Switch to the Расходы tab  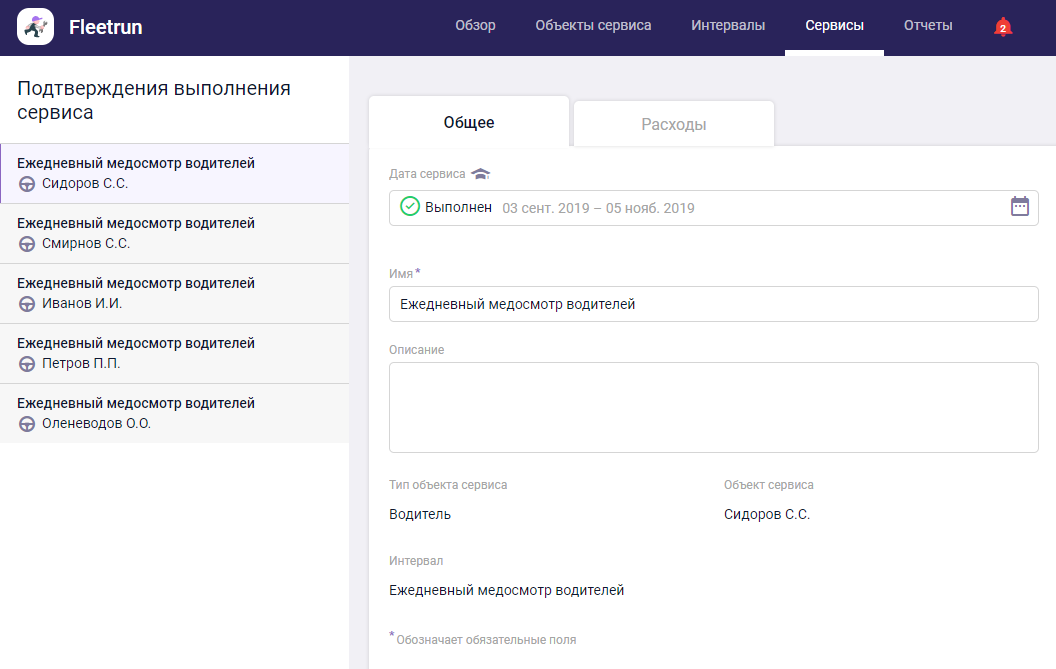point(673,125)
